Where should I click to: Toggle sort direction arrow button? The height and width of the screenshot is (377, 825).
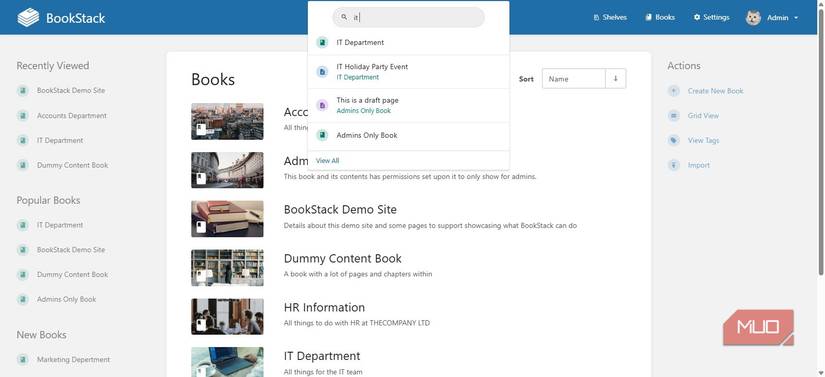click(x=616, y=79)
